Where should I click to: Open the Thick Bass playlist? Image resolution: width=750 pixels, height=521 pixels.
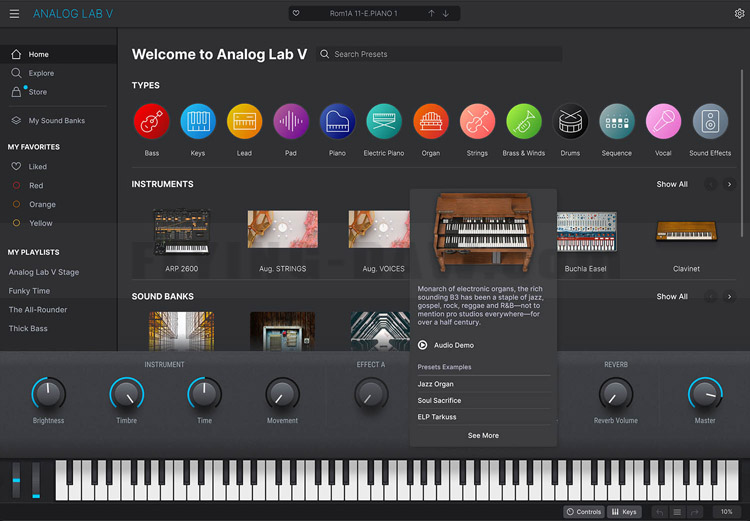pyautogui.click(x=28, y=328)
